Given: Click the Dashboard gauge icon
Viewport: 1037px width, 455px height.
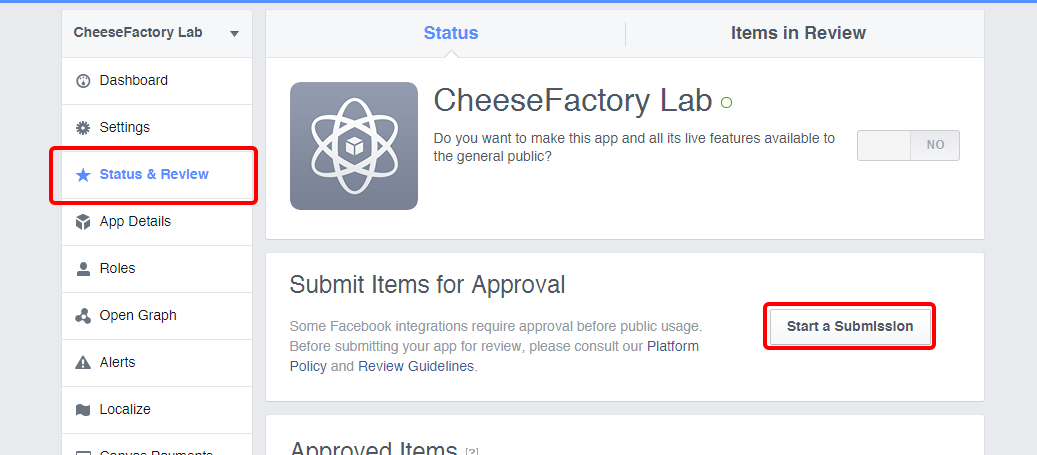Looking at the screenshot, I should click(x=83, y=81).
